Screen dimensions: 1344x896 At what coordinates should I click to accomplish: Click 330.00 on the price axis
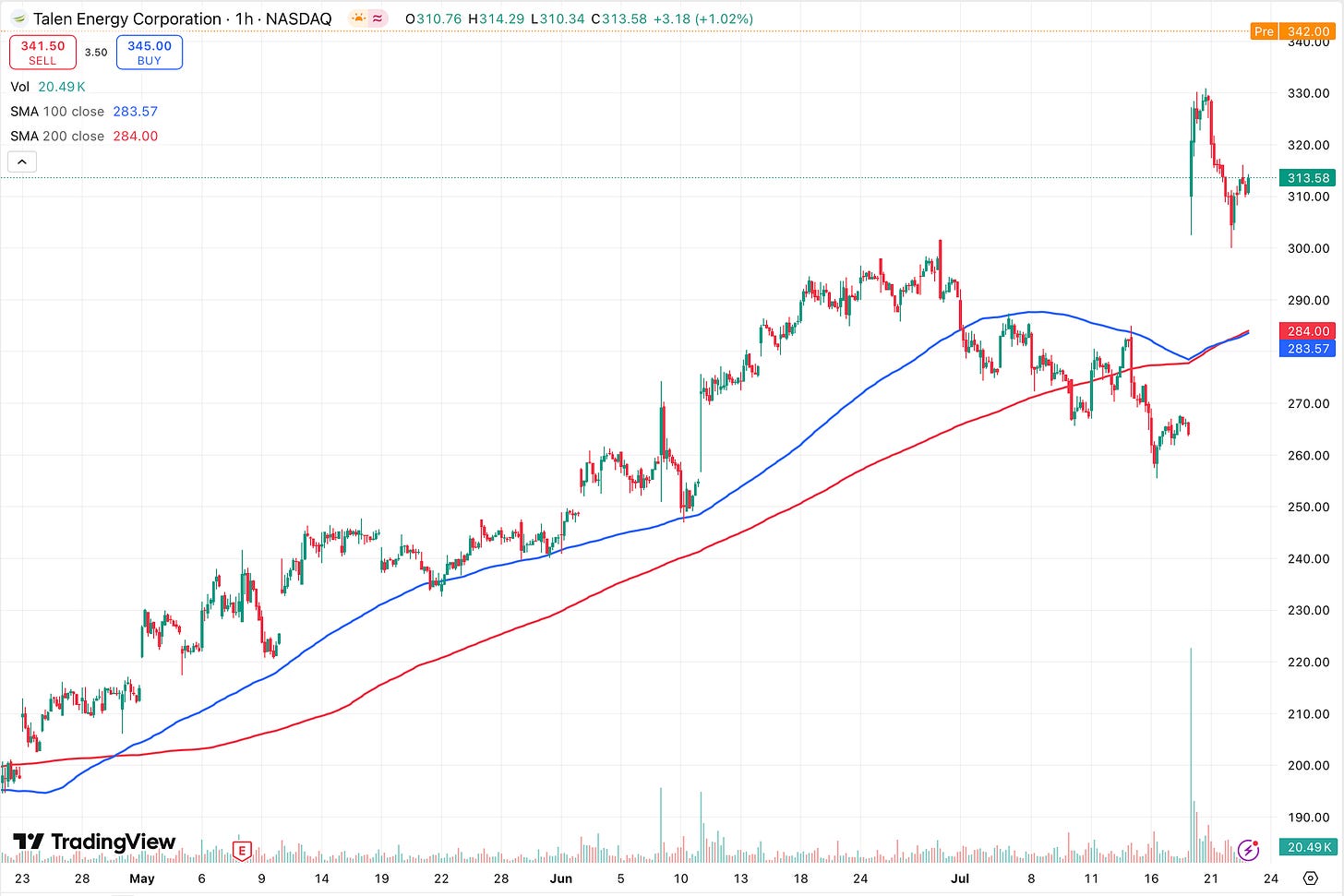tap(1308, 93)
